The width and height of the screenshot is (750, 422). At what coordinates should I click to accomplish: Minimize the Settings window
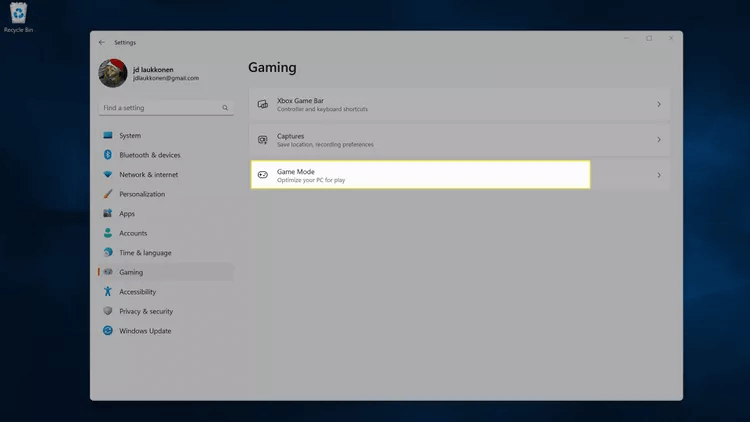(x=626, y=38)
